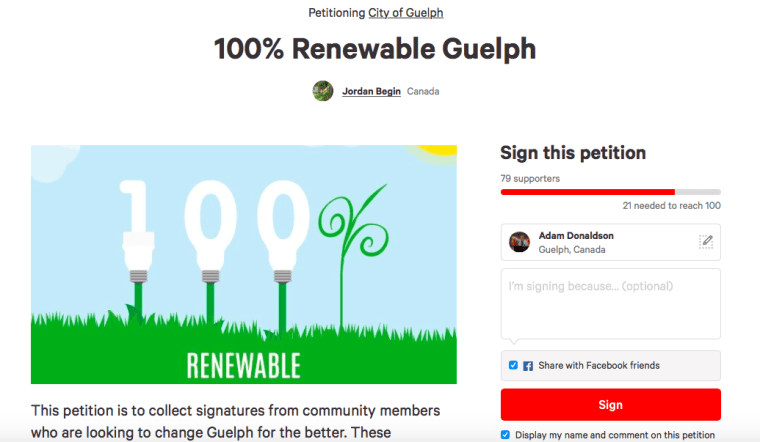This screenshot has height=442, width=760.
Task: Click the 100 Renewable petition image
Action: click(244, 264)
